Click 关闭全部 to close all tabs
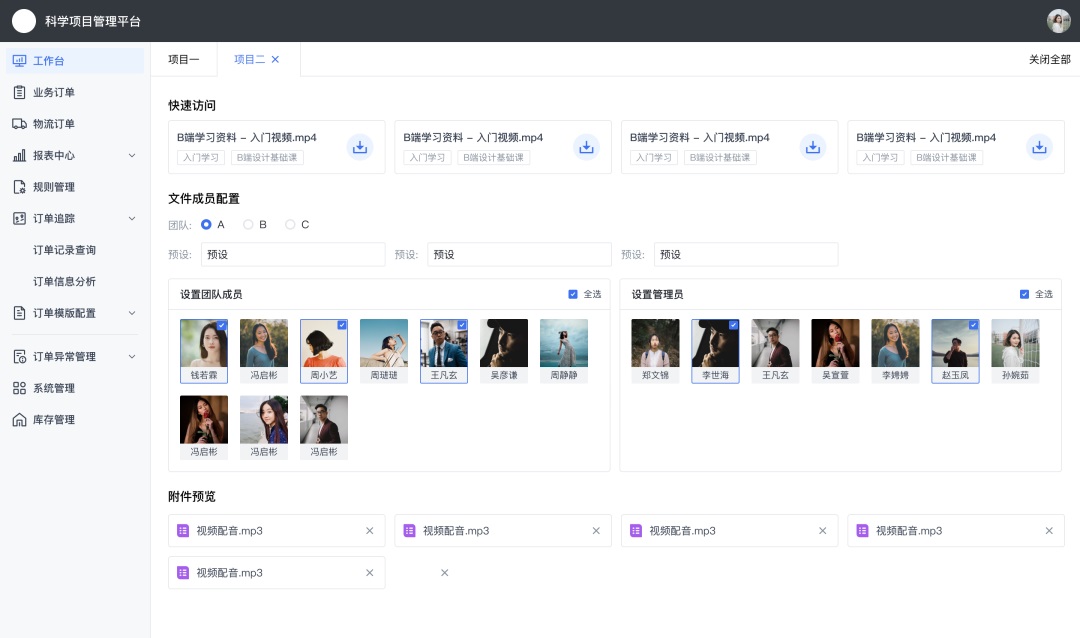This screenshot has height=638, width=1080. coord(1050,59)
